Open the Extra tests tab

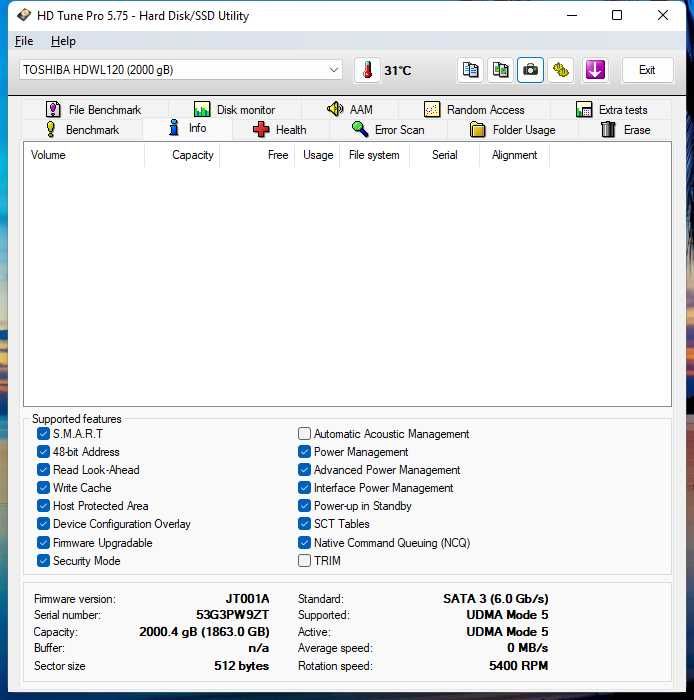tap(611, 109)
